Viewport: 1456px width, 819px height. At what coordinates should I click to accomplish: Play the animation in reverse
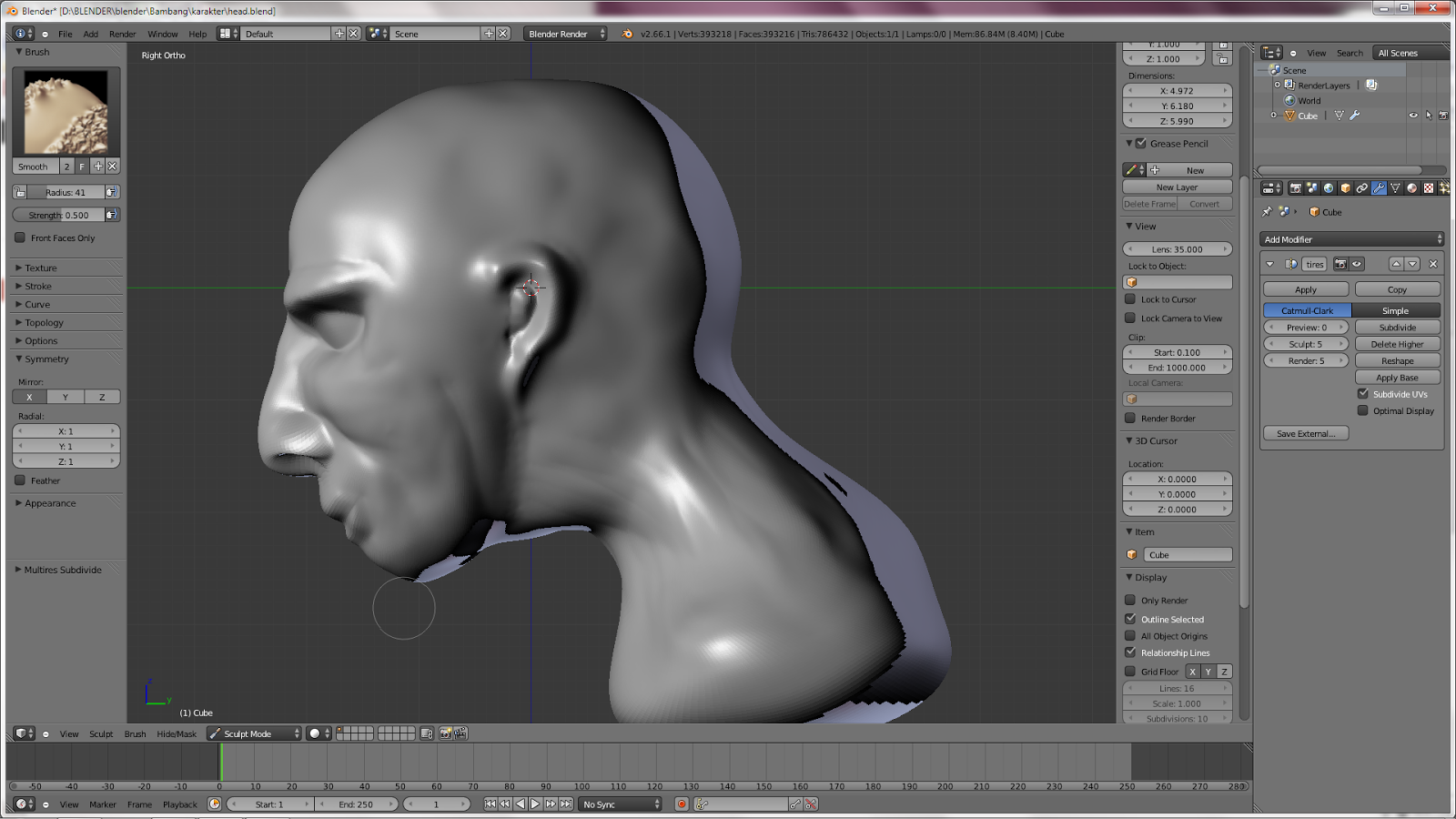pyautogui.click(x=521, y=804)
